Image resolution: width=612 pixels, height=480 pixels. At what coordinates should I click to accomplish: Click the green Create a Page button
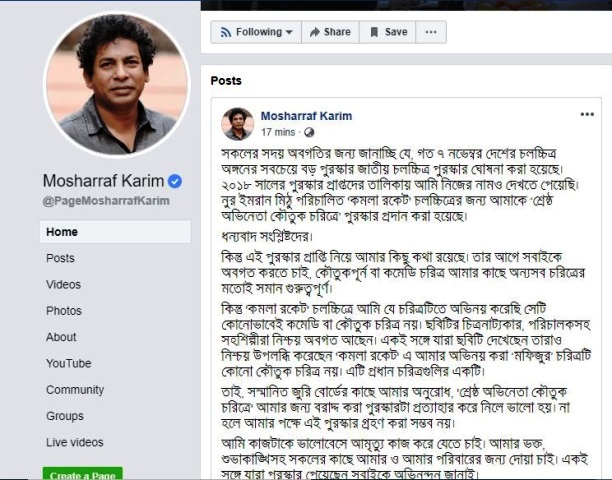tap(80, 475)
